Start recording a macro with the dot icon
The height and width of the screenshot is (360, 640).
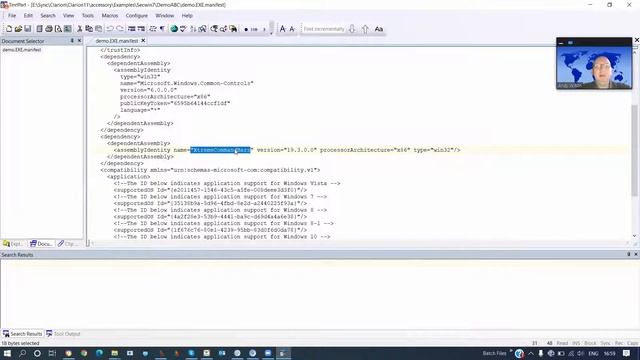pos(246,29)
